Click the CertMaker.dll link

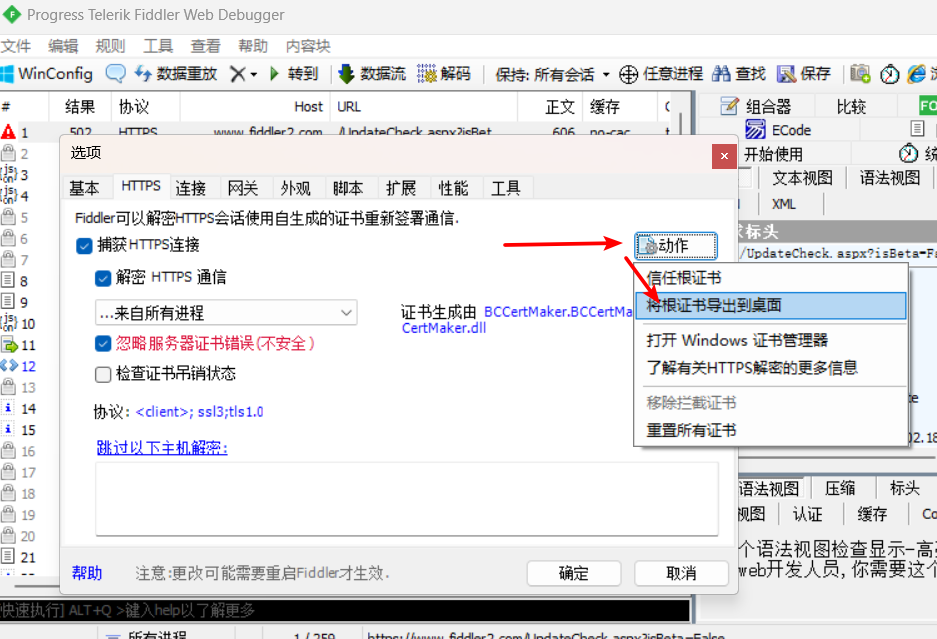coord(444,328)
